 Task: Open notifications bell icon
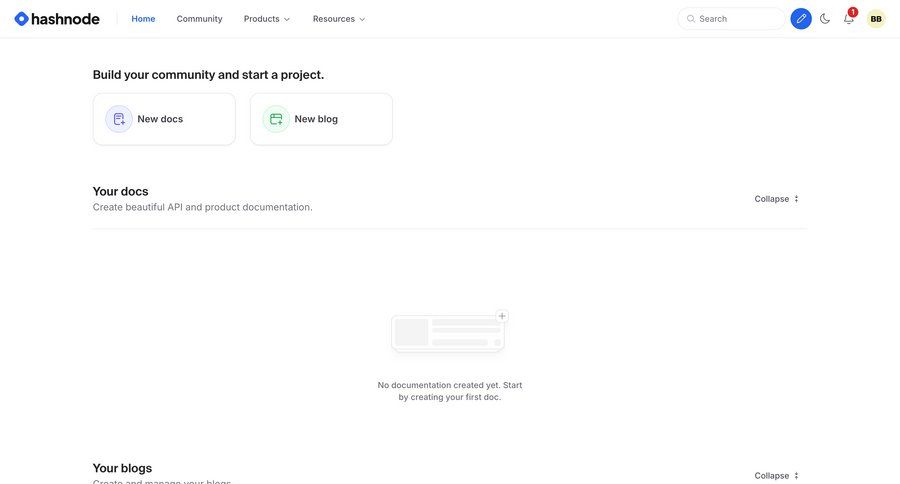[848, 19]
